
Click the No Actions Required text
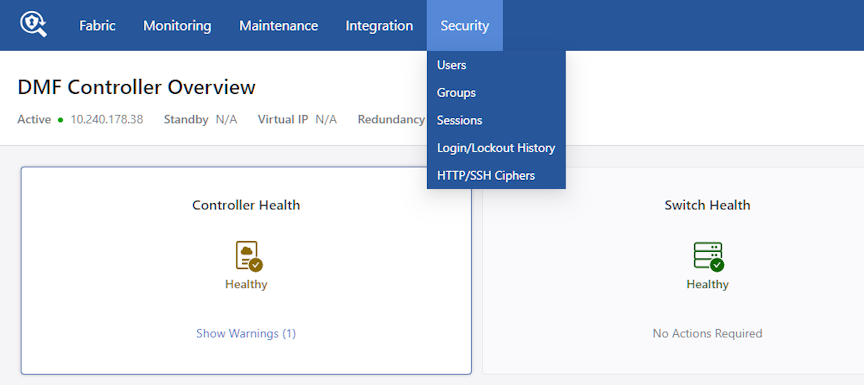707,333
